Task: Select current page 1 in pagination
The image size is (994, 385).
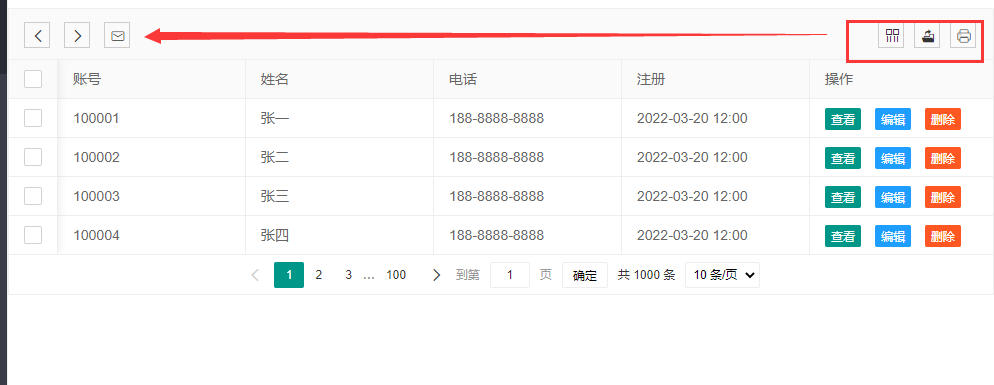Action: pos(289,275)
